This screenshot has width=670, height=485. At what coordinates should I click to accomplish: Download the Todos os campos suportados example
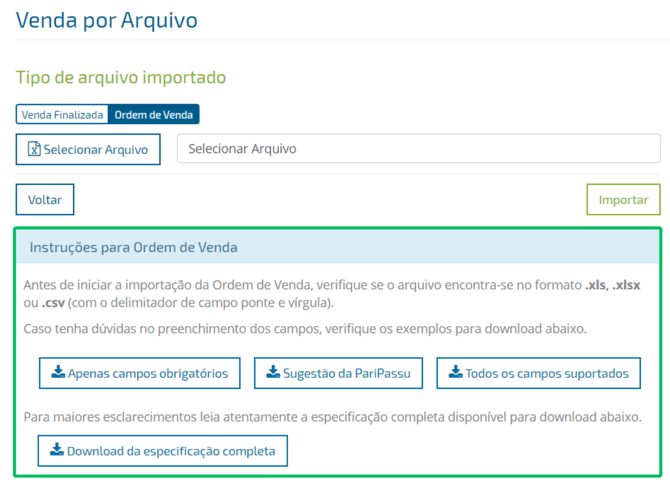coord(538,374)
